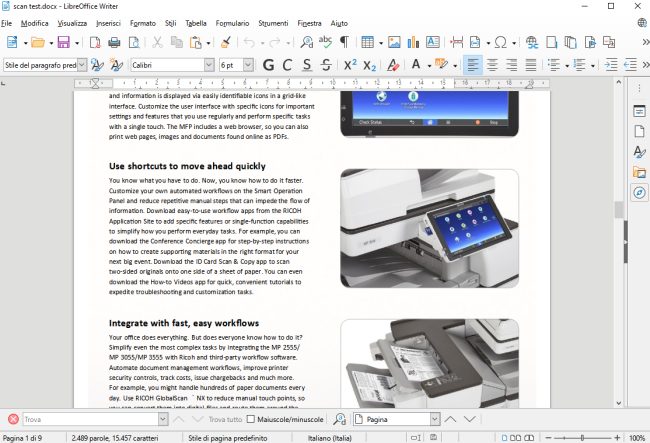
Task: Click the New document icon
Action: pos(12,42)
